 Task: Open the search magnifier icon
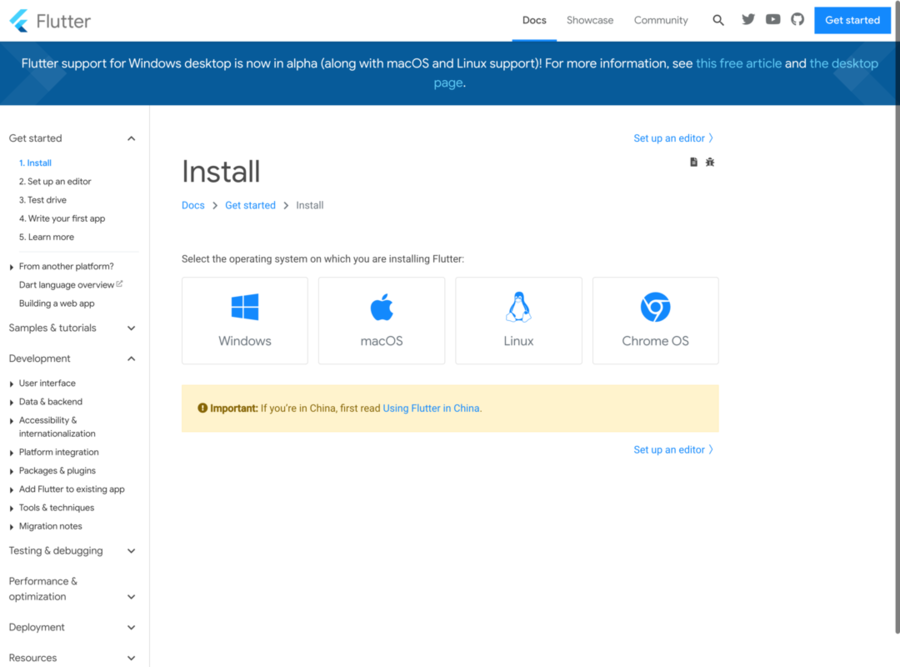pos(718,20)
